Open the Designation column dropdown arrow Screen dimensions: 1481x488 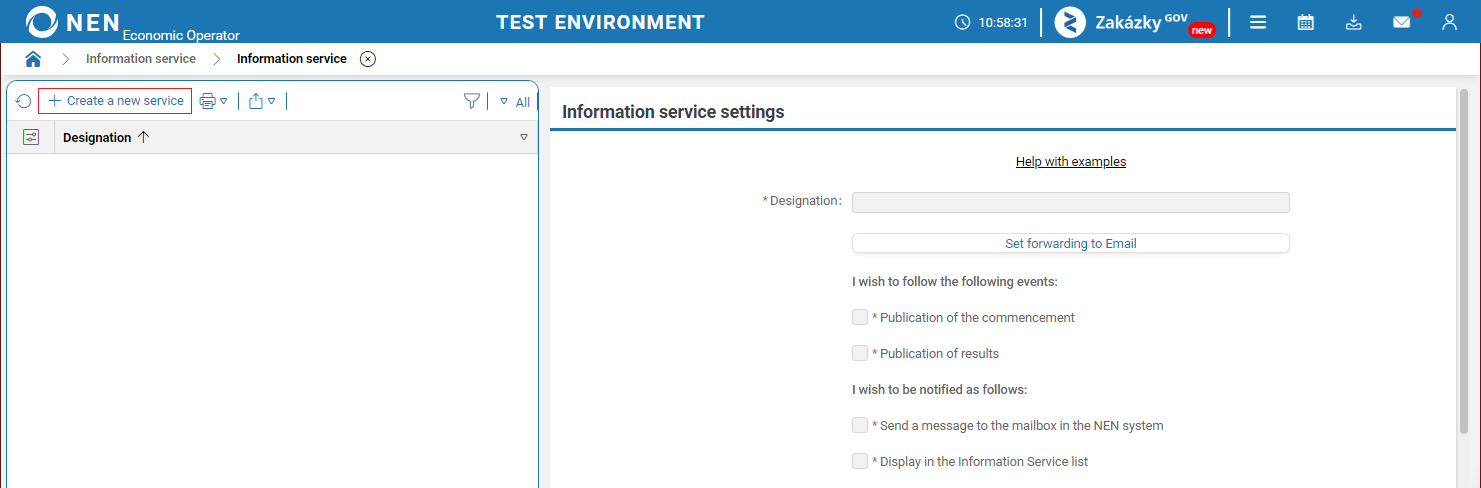pos(524,137)
